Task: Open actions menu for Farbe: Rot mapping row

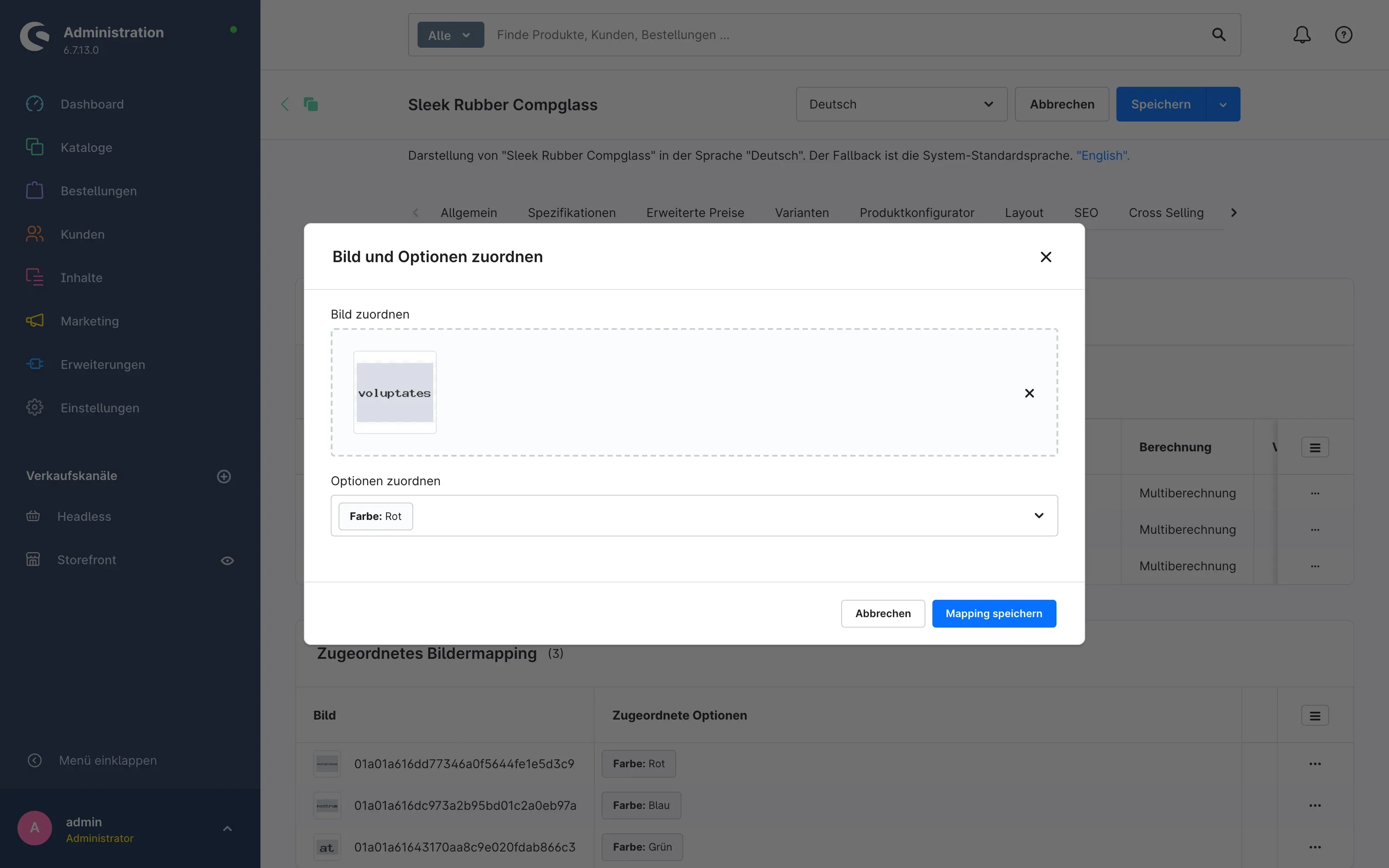Action: (x=1314, y=763)
